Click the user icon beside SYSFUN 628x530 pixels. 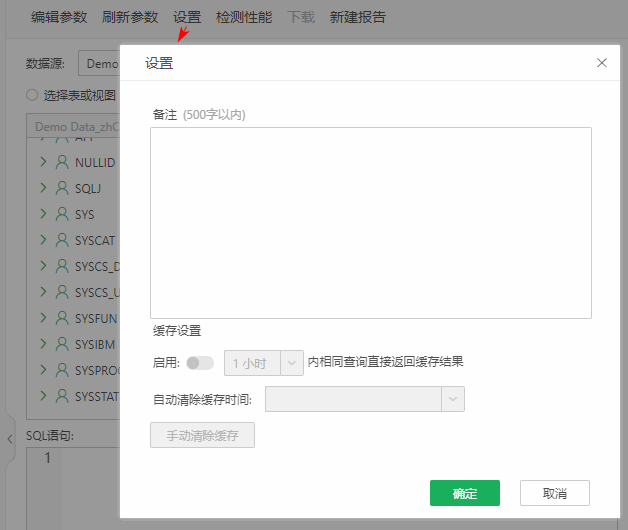(x=62, y=318)
